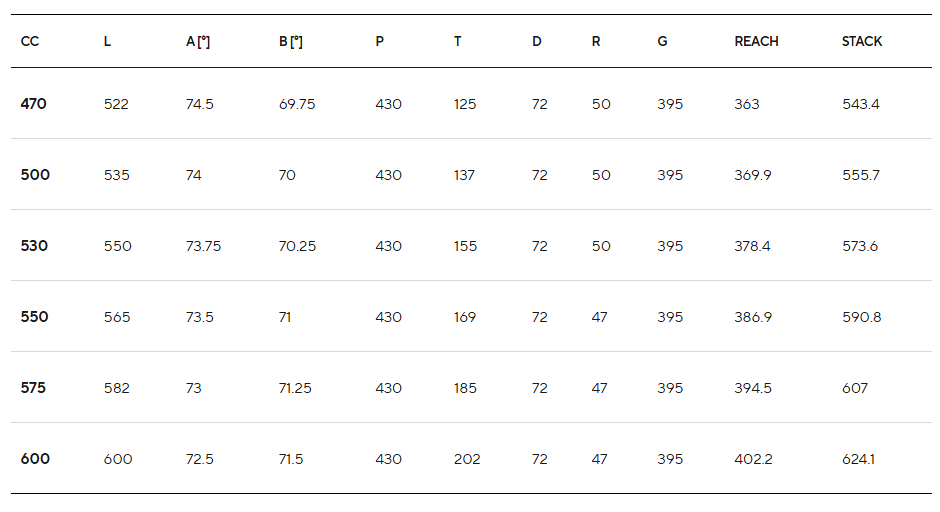Viewport: 940px width, 512px height.
Task: Click the stack value 543.4
Action: tap(860, 104)
